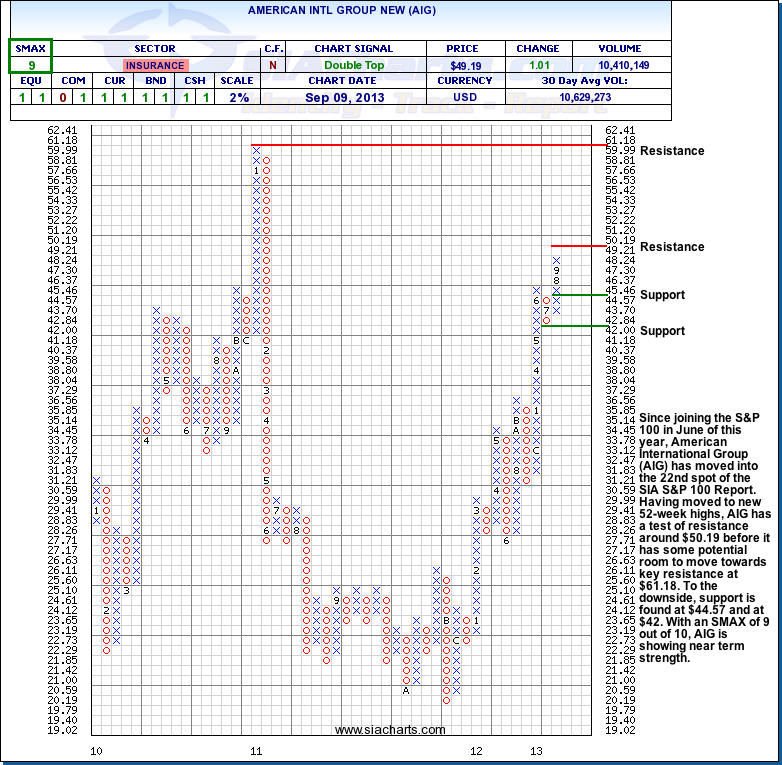
Task: Select the Support label near 42.00
Action: pos(662,331)
